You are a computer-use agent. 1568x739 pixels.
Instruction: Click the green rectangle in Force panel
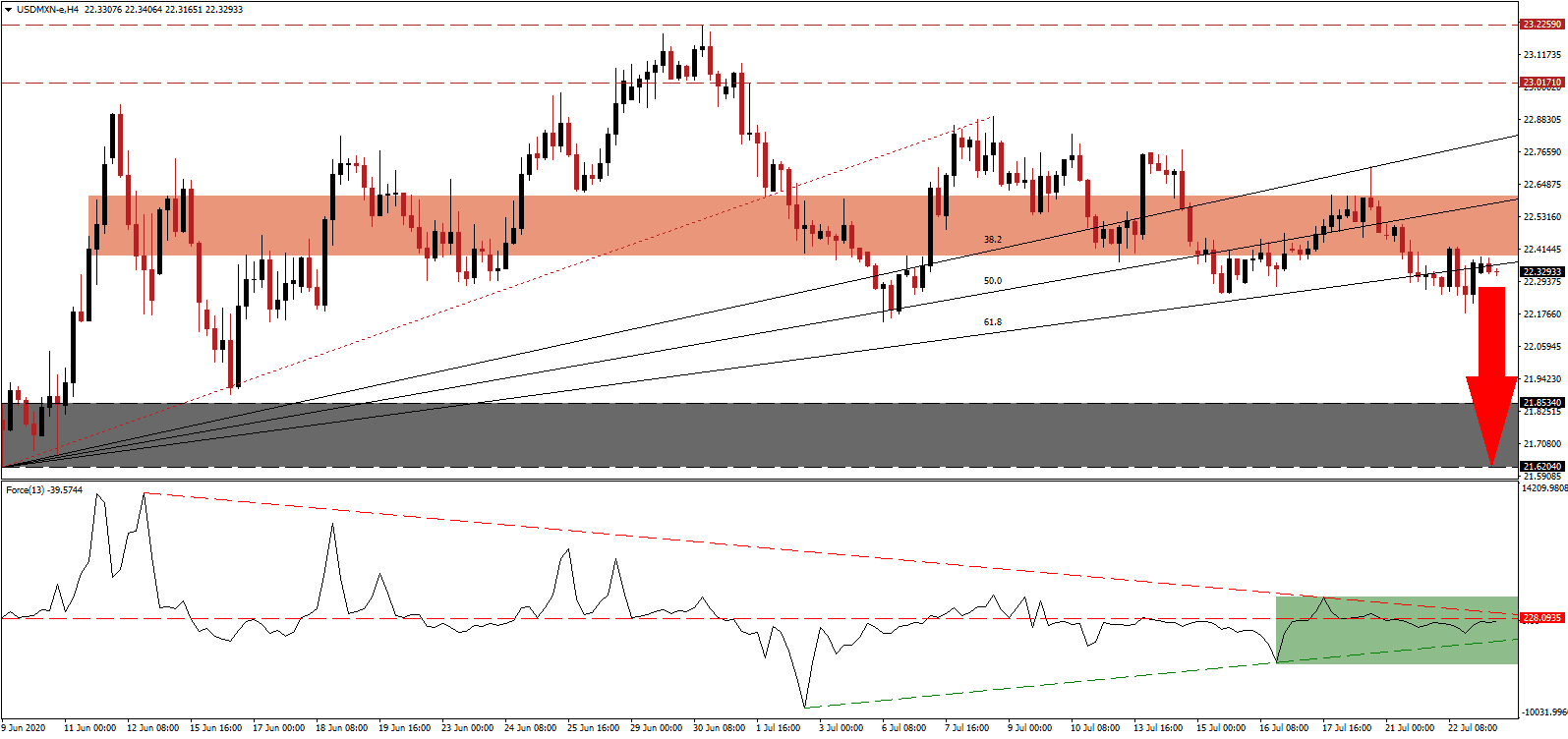point(1396,630)
